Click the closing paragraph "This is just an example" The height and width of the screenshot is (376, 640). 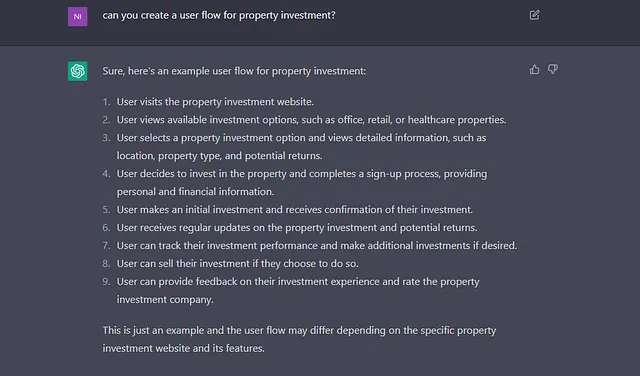299,339
